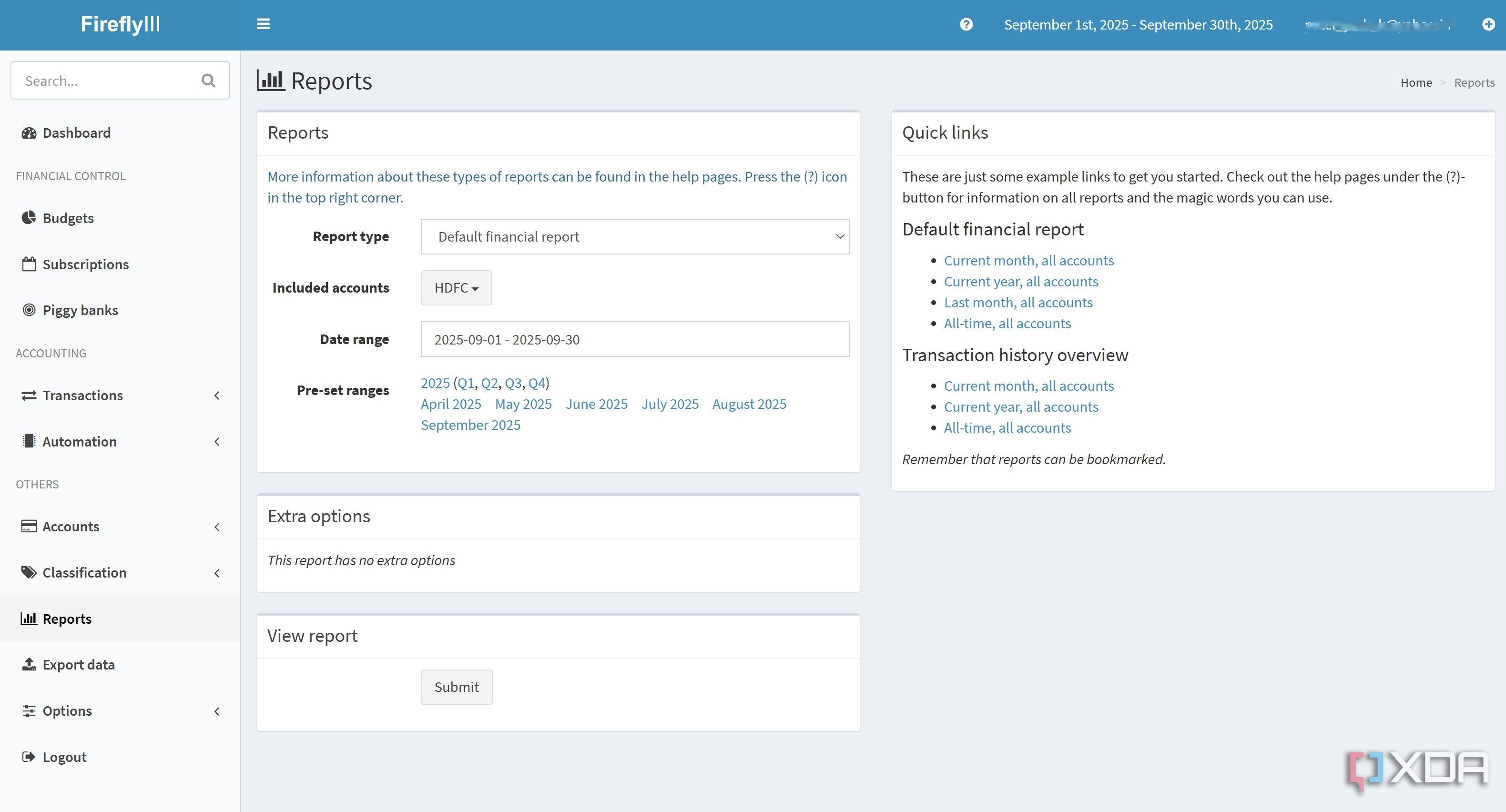Click the Date range input field
This screenshot has height=812, width=1506.
[x=635, y=339]
